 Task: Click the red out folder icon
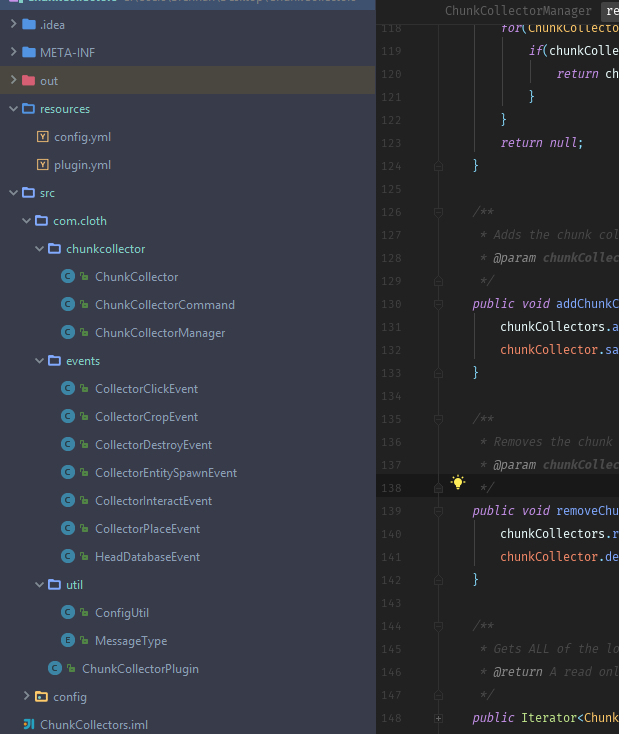[29, 80]
